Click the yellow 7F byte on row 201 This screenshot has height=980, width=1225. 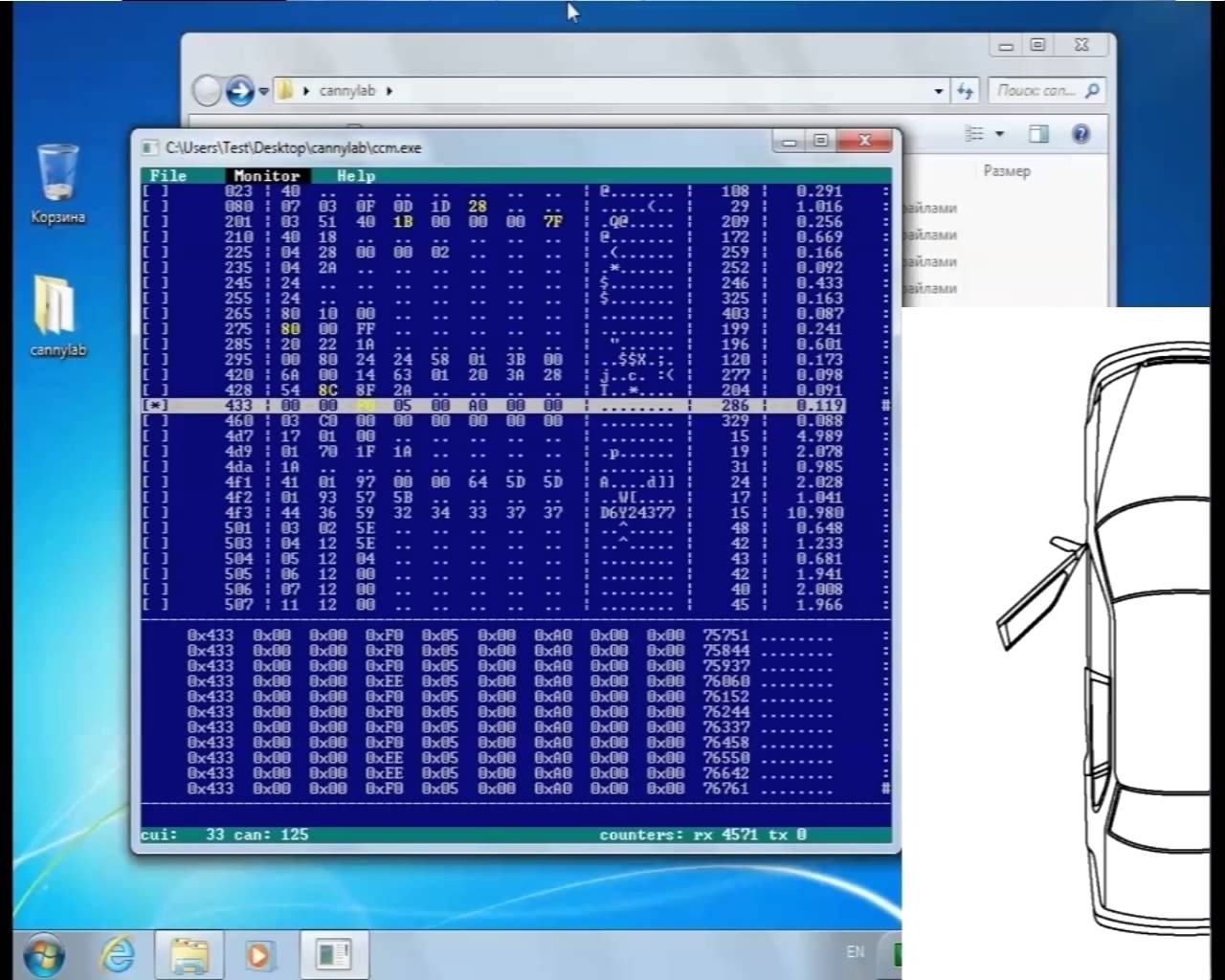tap(553, 222)
